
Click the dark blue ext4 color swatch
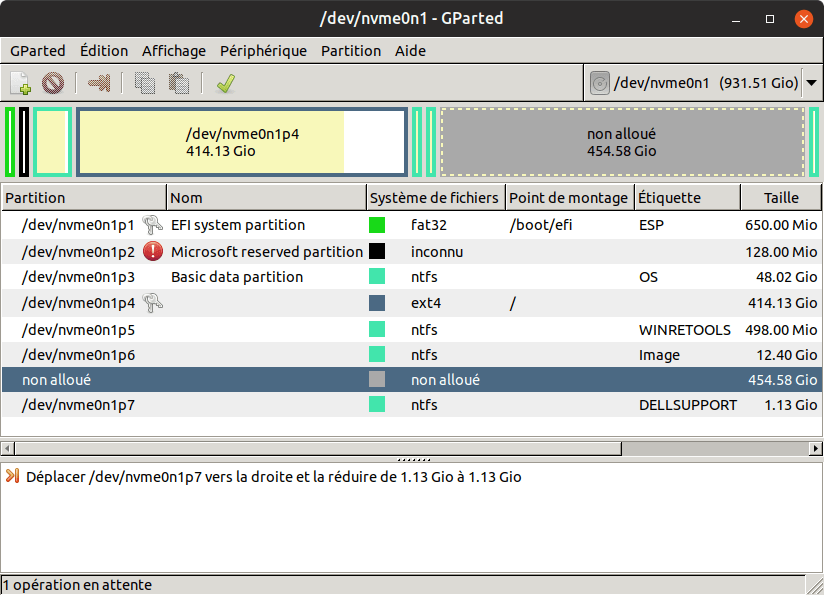click(377, 302)
